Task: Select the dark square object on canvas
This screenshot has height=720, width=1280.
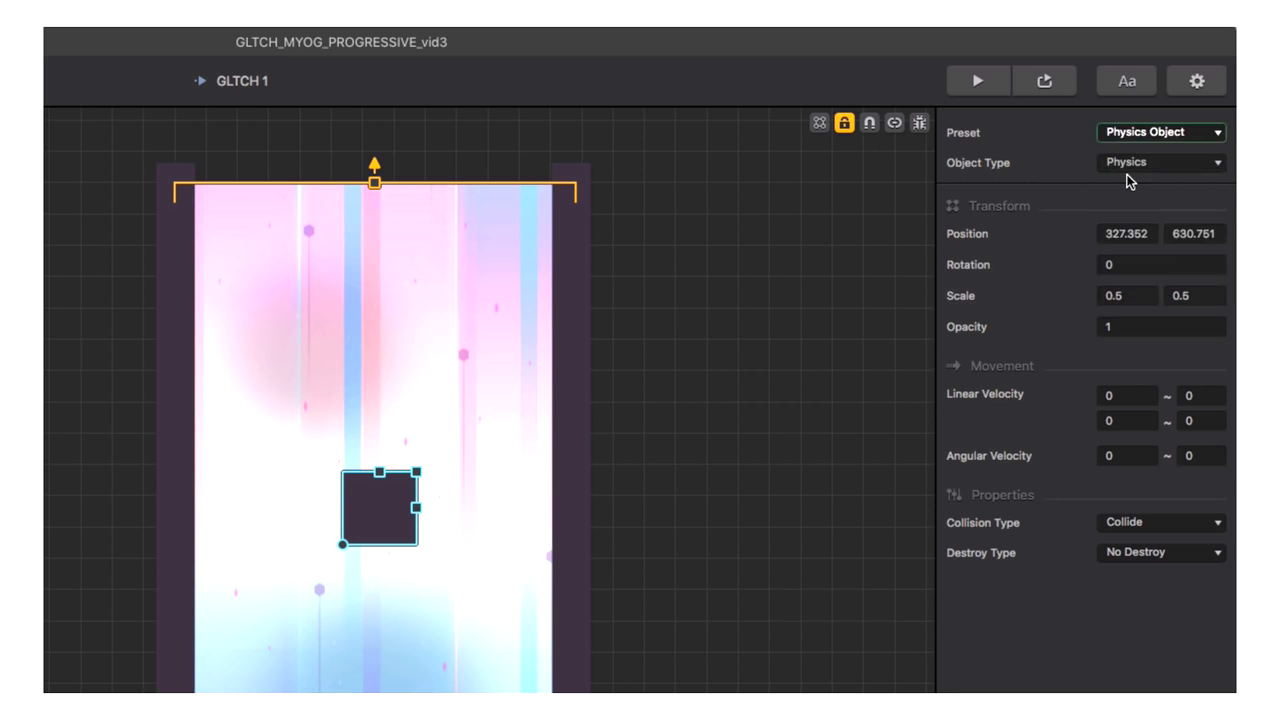Action: (x=379, y=510)
